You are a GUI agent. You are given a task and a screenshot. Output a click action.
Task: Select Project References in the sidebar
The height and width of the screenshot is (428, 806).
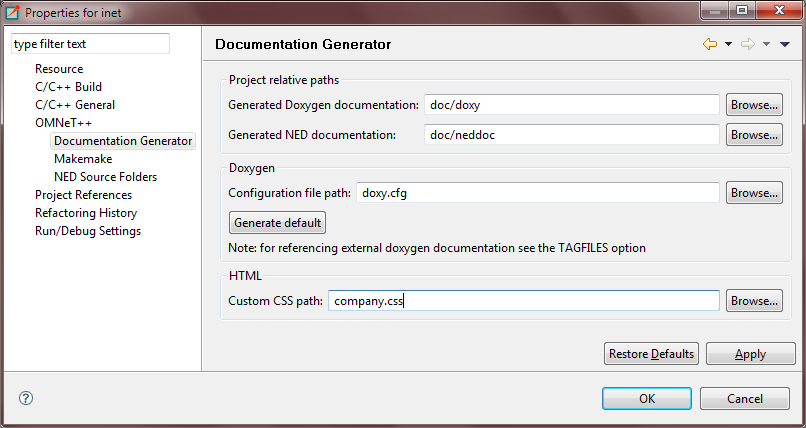point(83,195)
